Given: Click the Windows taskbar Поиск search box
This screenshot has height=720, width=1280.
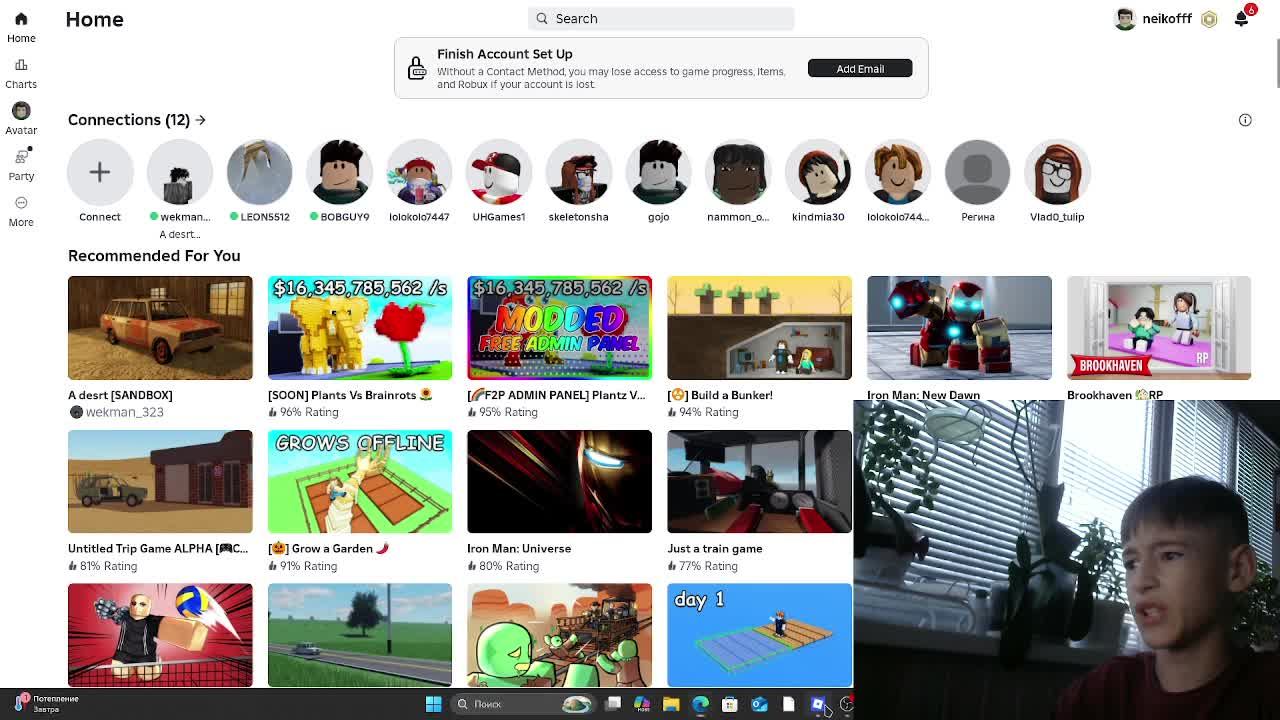Looking at the screenshot, I should point(522,704).
